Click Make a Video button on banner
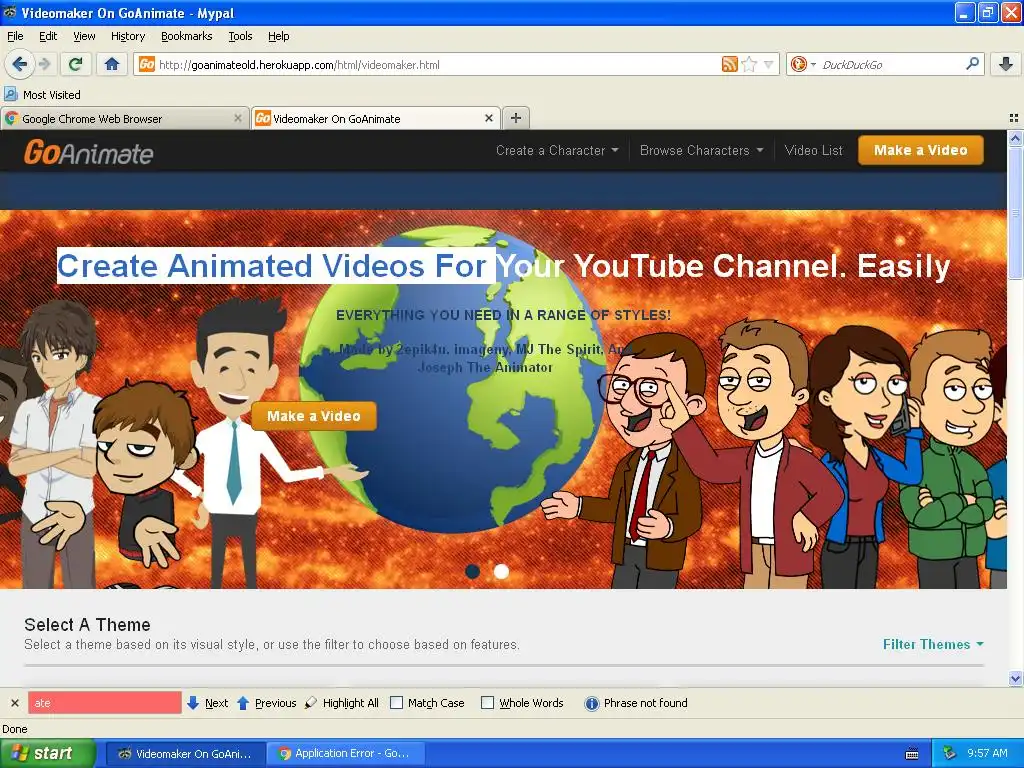Screen dimensions: 1024x768 (x=313, y=416)
